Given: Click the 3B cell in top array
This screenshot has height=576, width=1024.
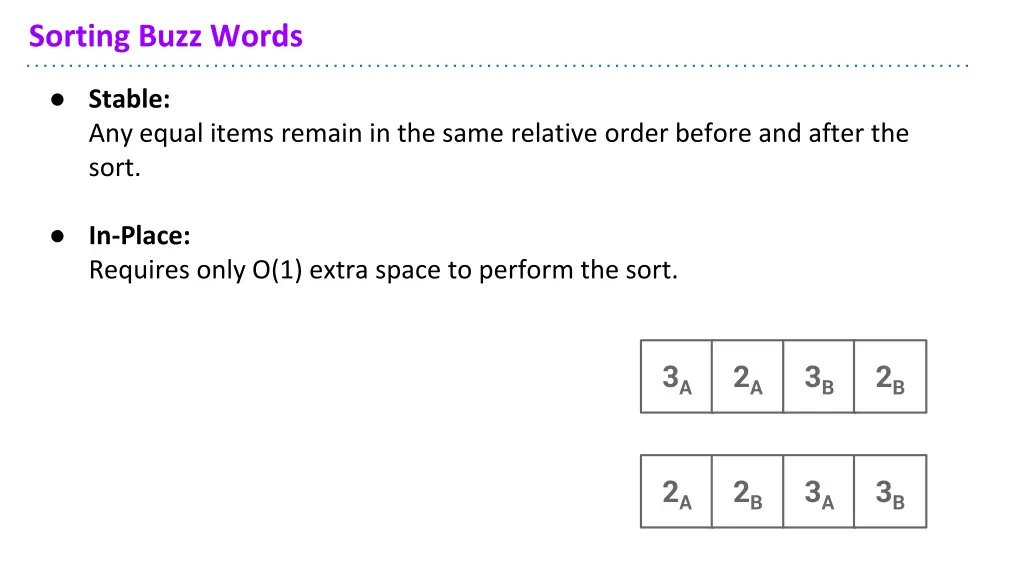Looking at the screenshot, I should 818,376.
